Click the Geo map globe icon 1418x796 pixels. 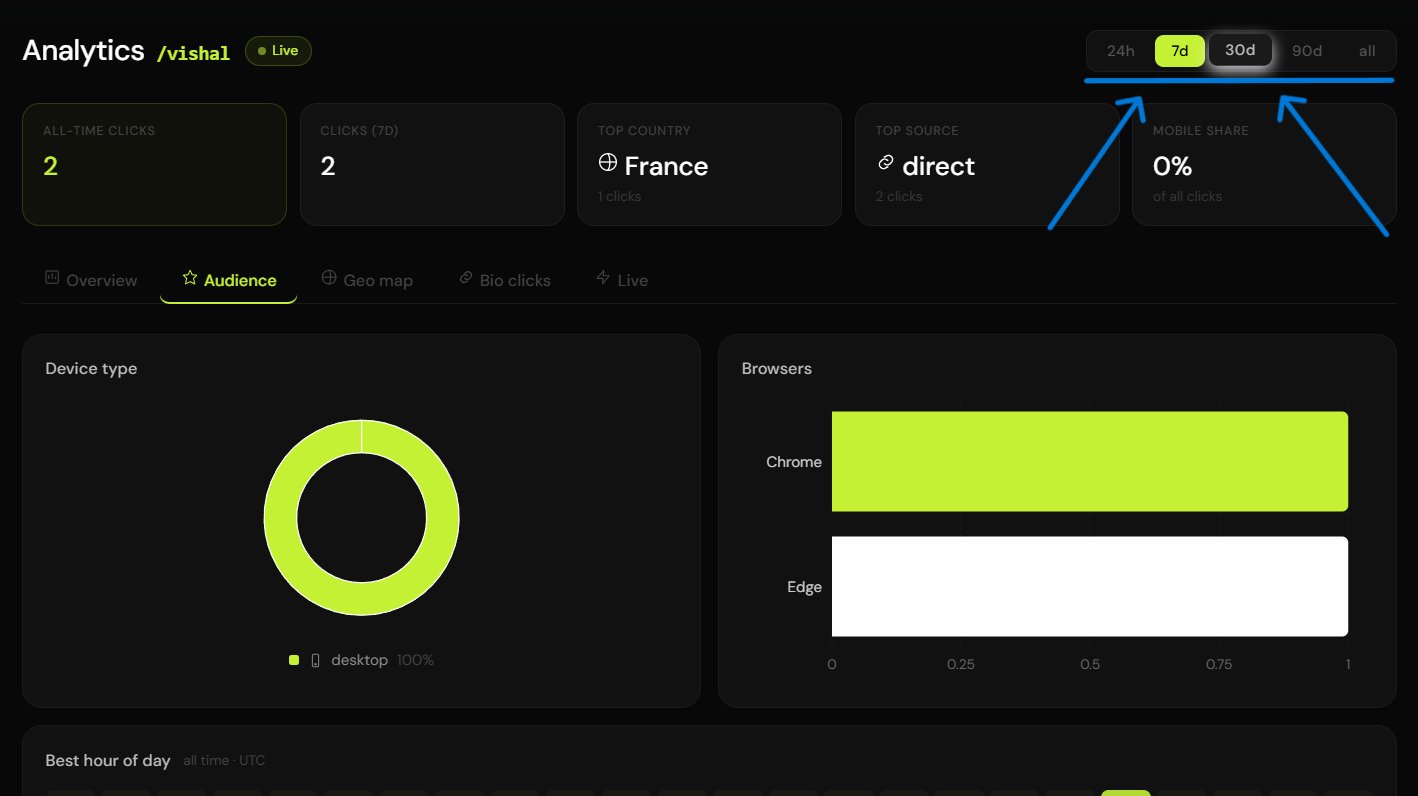[329, 278]
